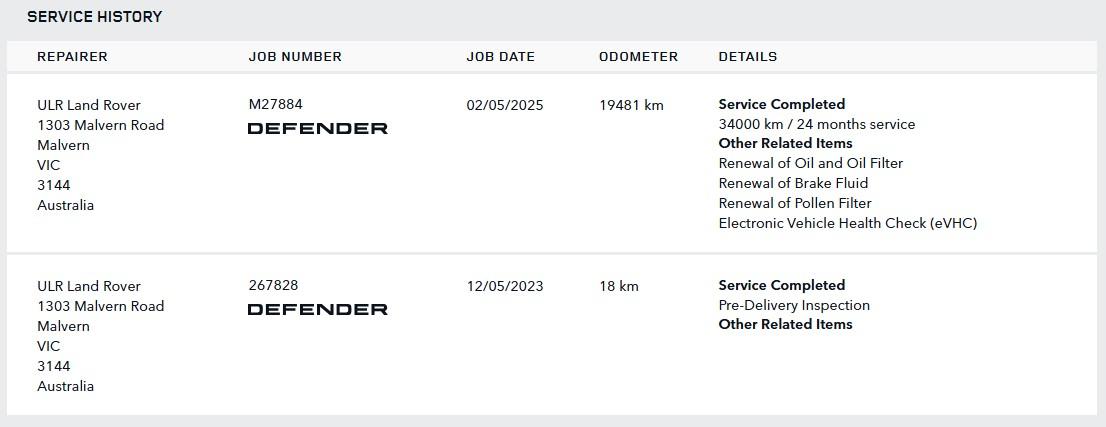1106x427 pixels.
Task: Click the Pre-Delivery Inspection text
Action: (794, 306)
